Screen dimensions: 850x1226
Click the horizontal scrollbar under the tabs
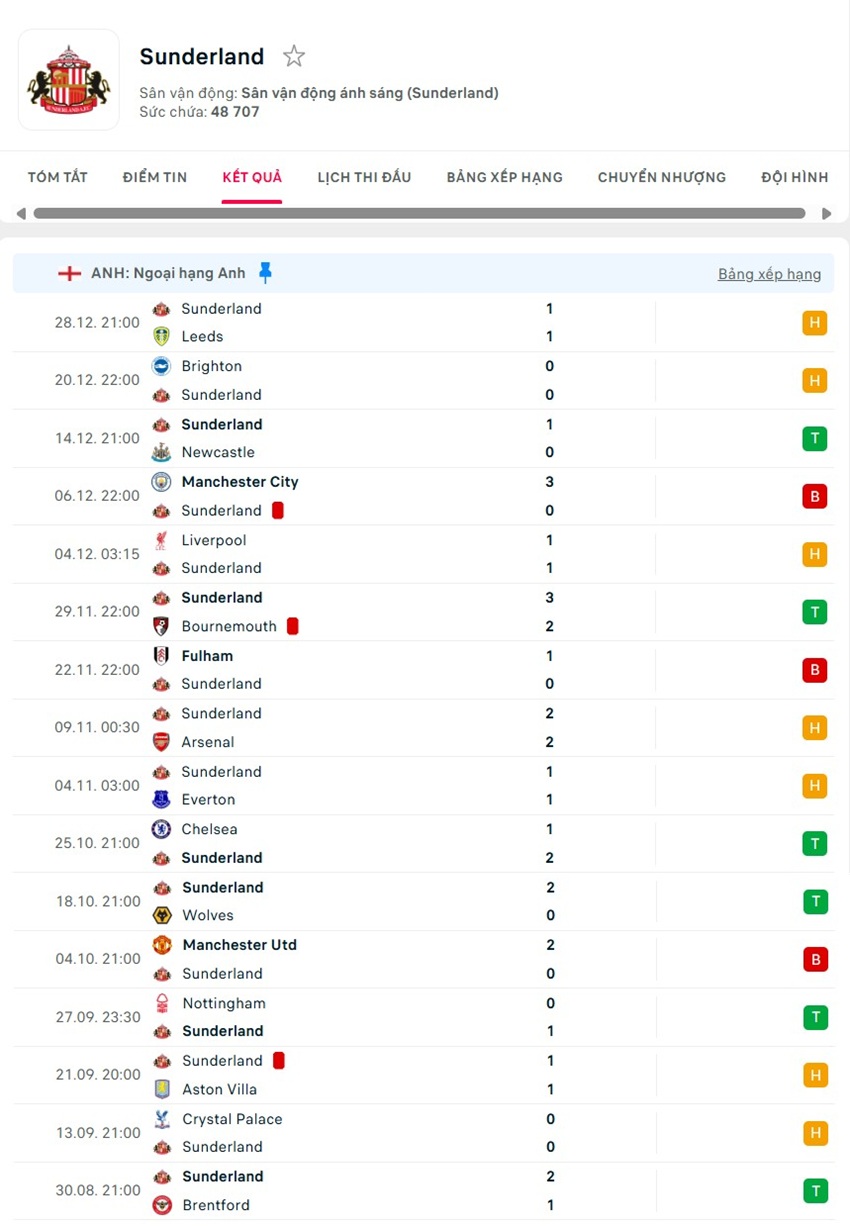[420, 212]
